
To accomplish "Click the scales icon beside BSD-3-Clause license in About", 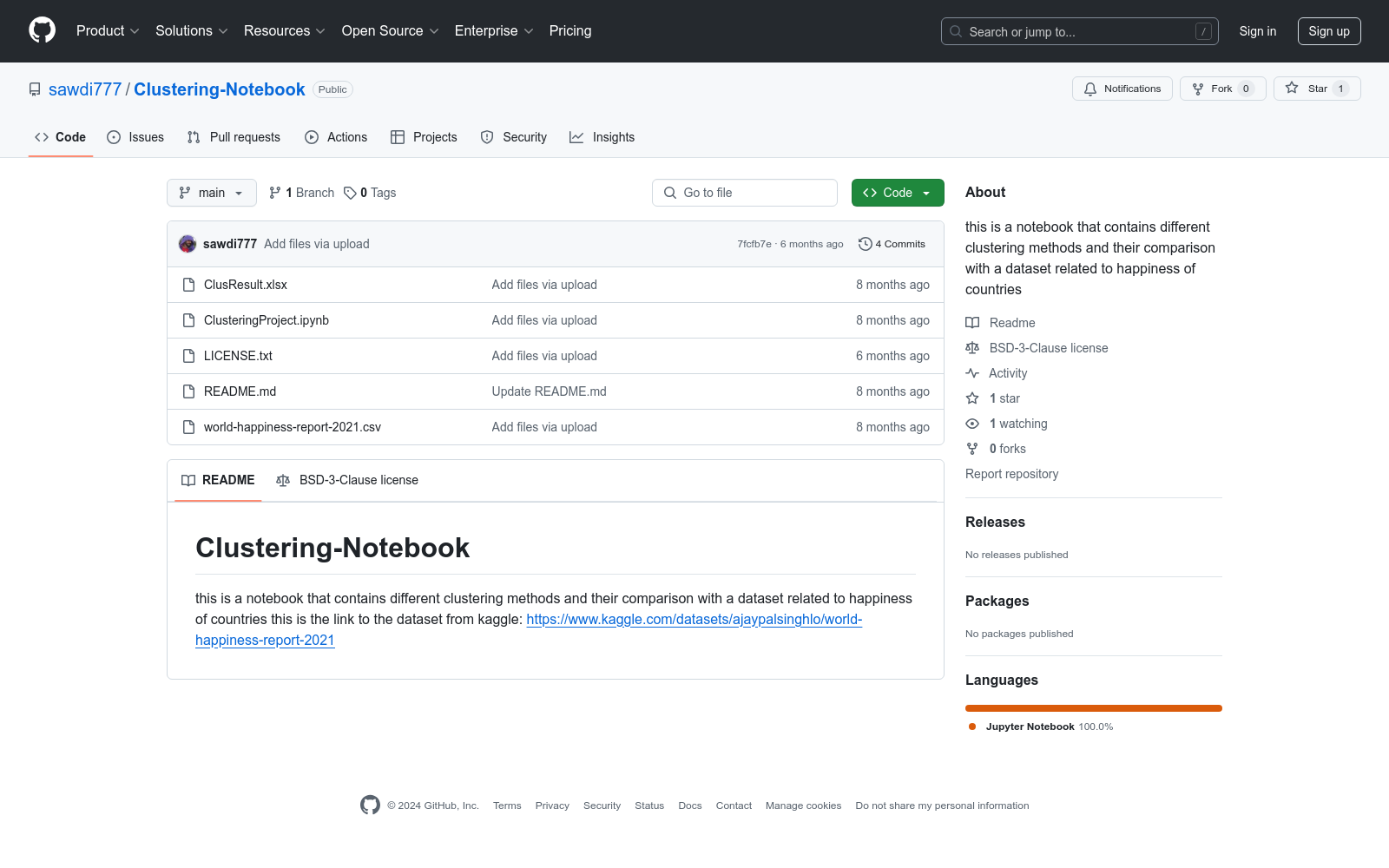I will coord(972,348).
